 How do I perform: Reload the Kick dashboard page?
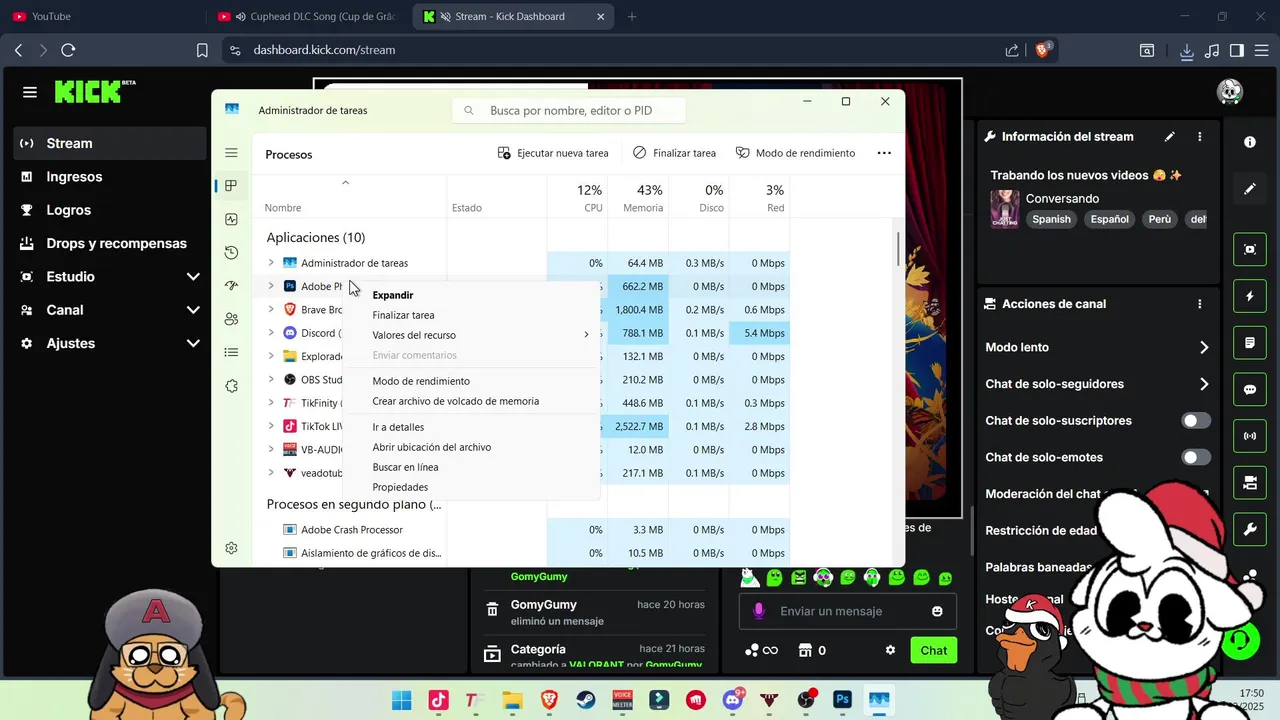[x=68, y=50]
